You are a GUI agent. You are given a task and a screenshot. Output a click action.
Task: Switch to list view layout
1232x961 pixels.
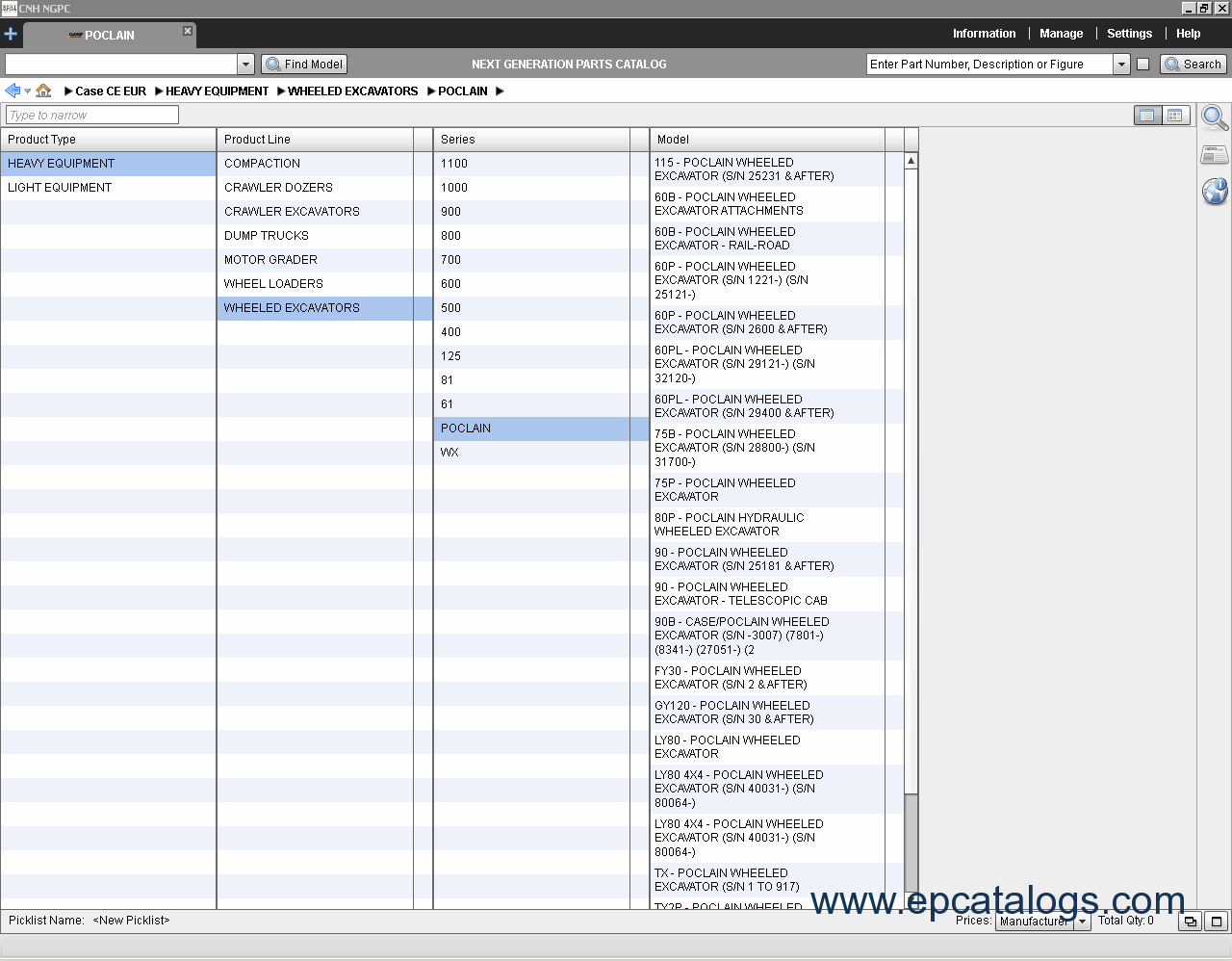1147,116
